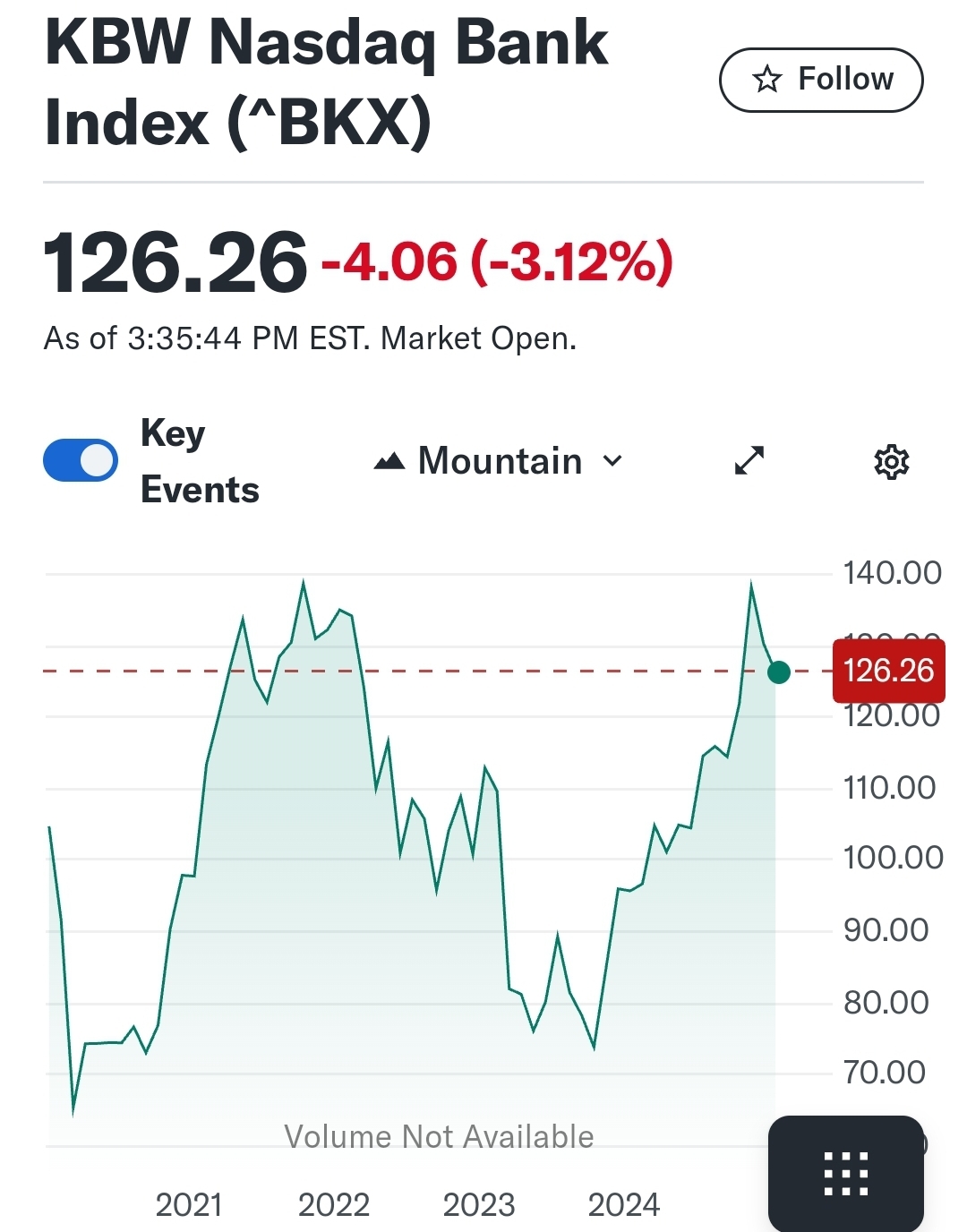Screen dimensions: 967x1232
Task: Toggle the Key Events switch off
Action: pos(81,461)
